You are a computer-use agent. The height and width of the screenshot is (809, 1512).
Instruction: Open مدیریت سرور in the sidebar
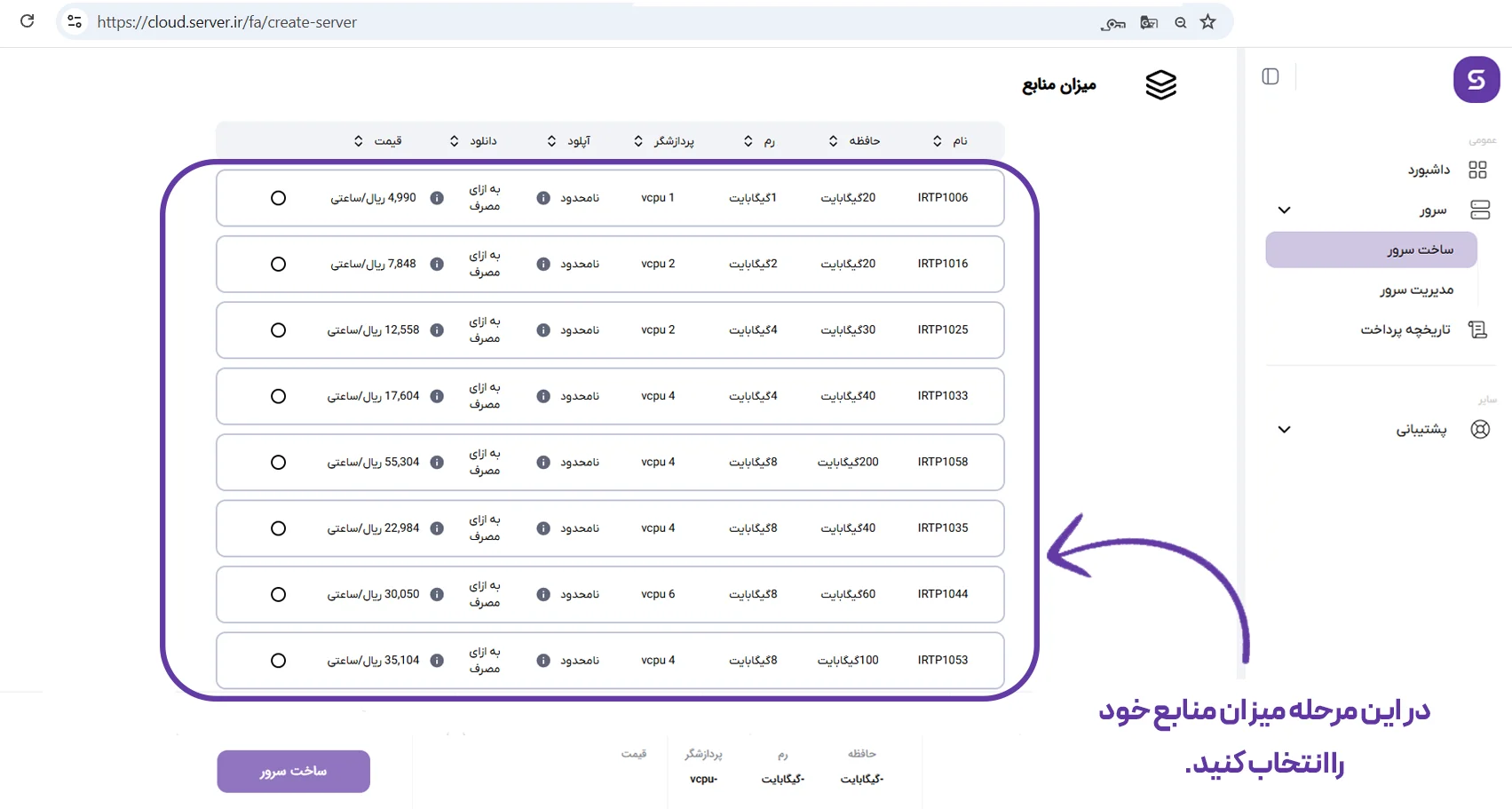click(1416, 290)
